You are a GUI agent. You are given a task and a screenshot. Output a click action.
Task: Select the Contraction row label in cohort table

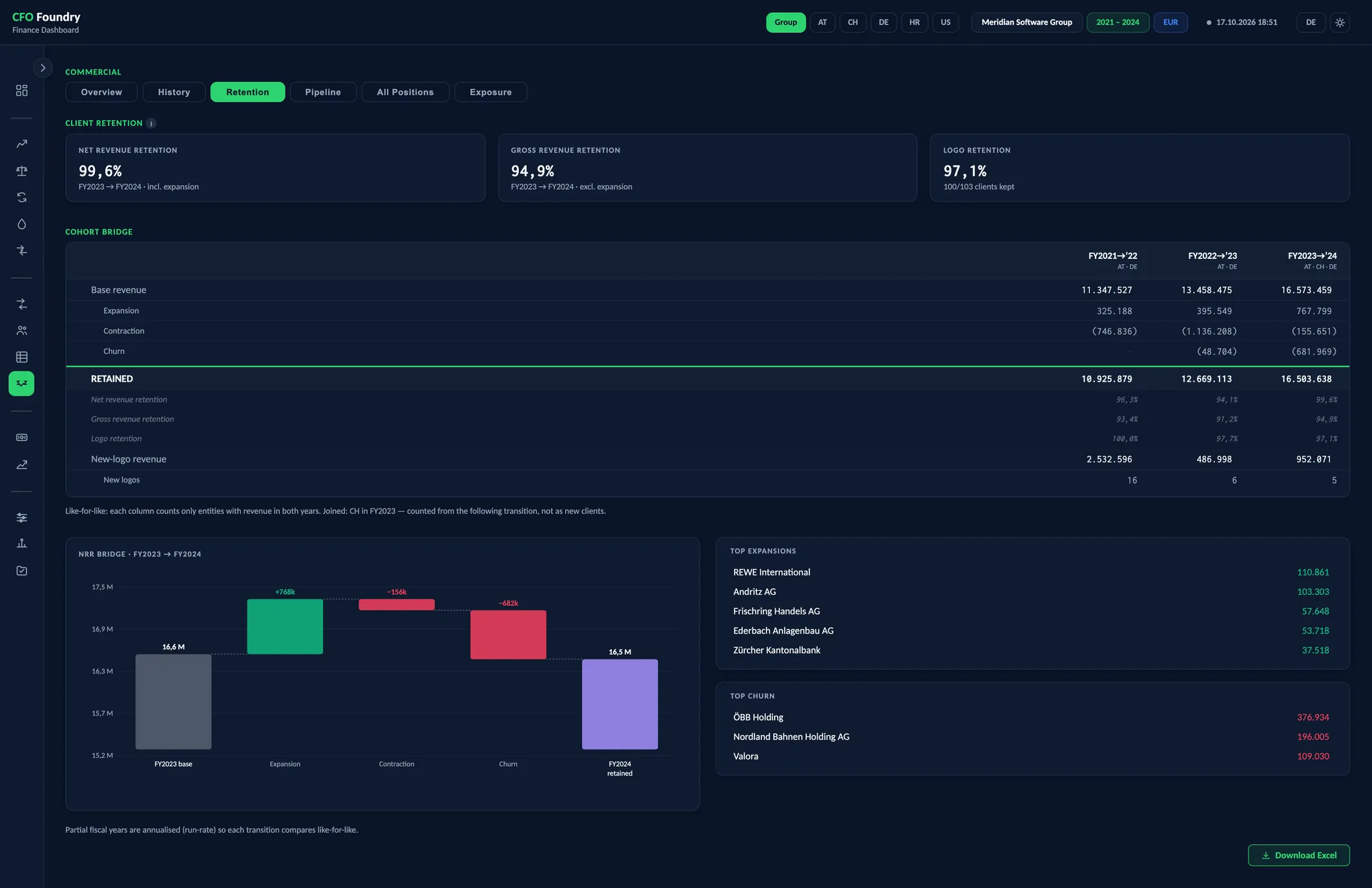coord(123,331)
